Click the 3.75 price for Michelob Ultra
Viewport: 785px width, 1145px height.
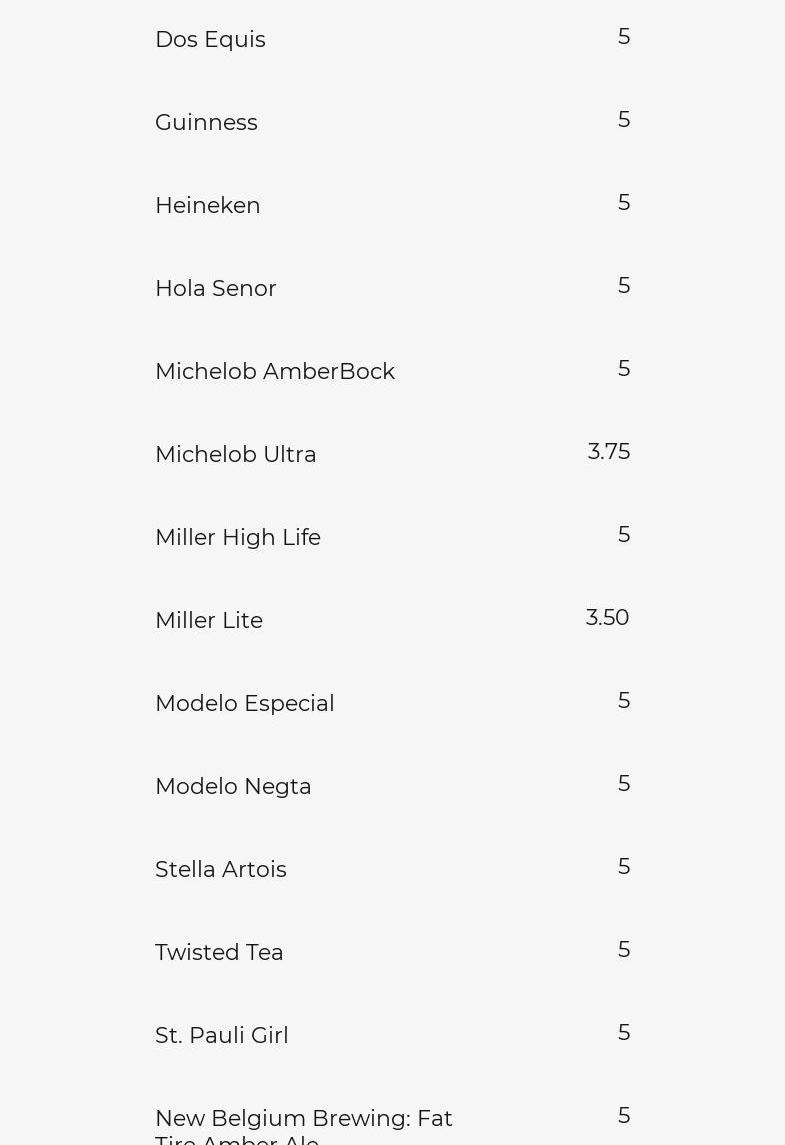609,452
